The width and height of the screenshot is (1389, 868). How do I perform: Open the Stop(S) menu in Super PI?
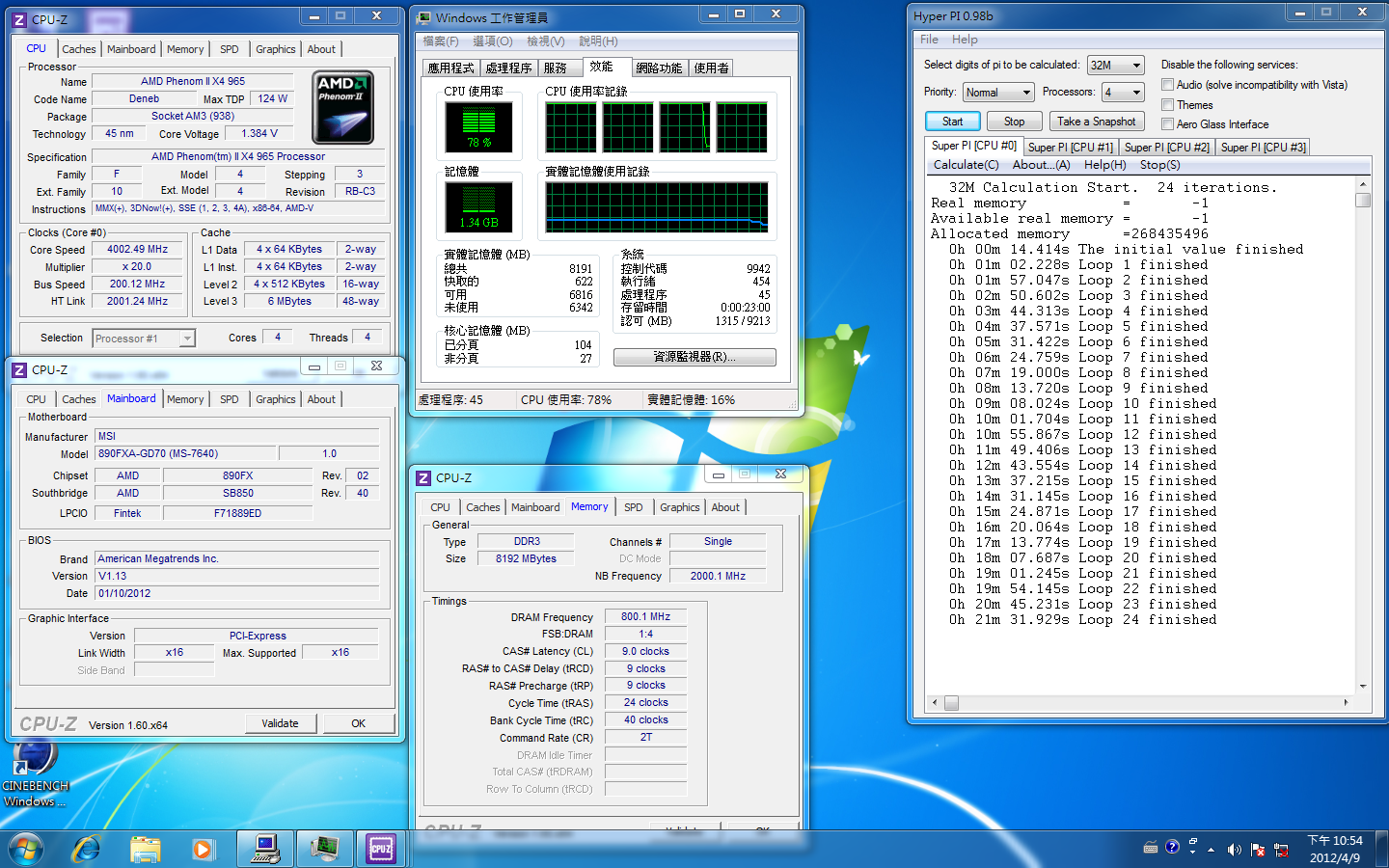[x=1159, y=165]
